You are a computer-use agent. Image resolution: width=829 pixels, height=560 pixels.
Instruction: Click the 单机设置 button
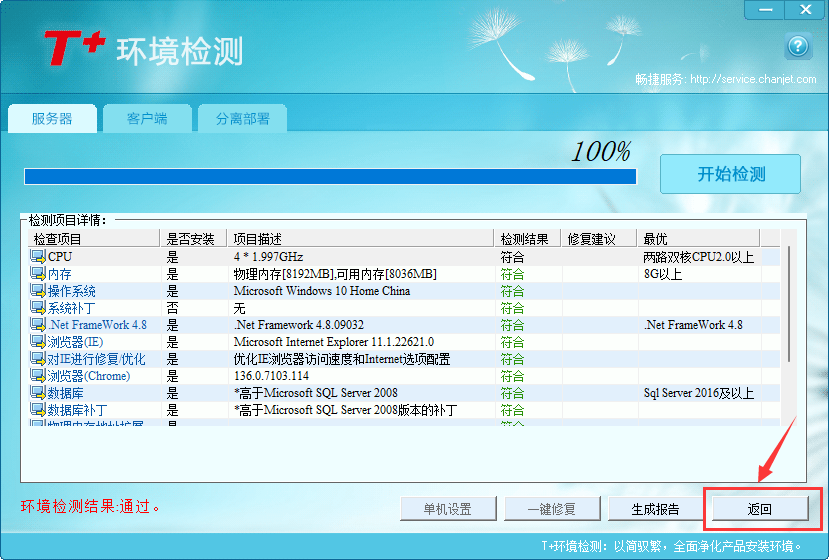pos(448,509)
